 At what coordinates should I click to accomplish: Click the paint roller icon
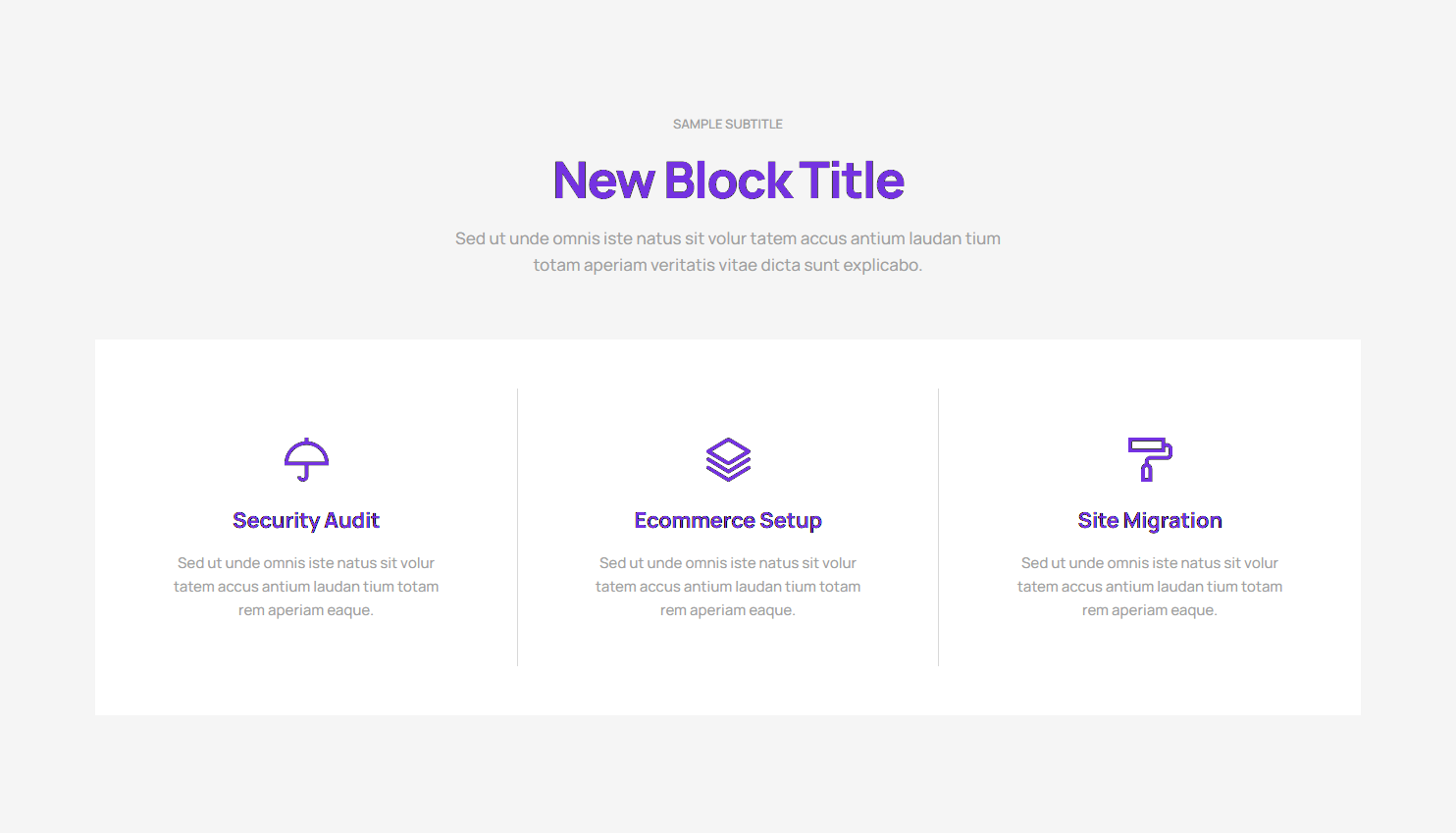(x=1150, y=459)
